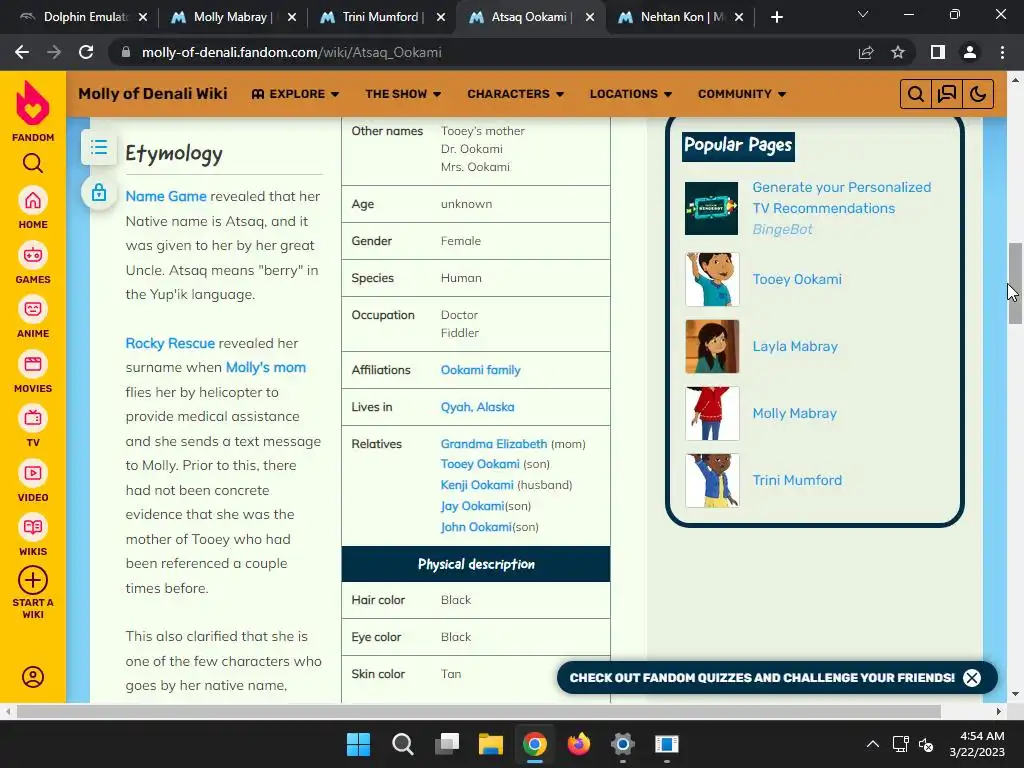Open the wiki discussions icon
The height and width of the screenshot is (768, 1024).
947,94
